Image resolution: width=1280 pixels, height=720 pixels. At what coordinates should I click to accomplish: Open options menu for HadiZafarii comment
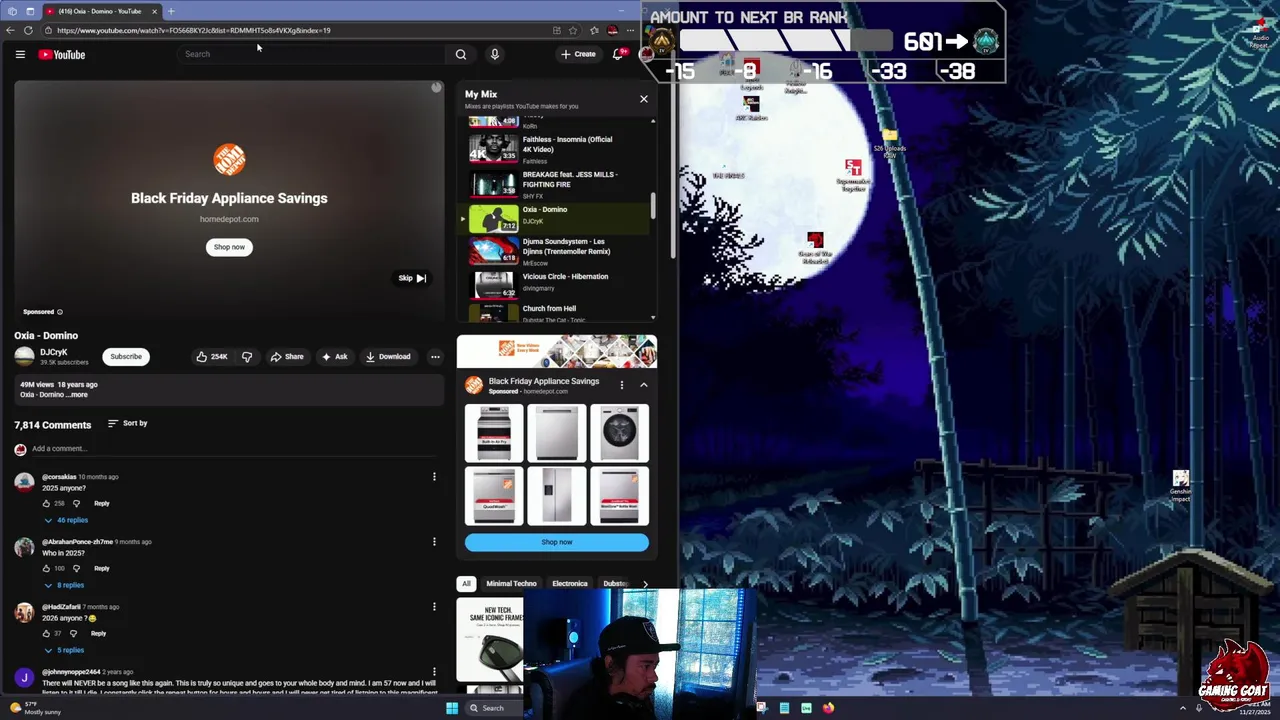(x=434, y=607)
